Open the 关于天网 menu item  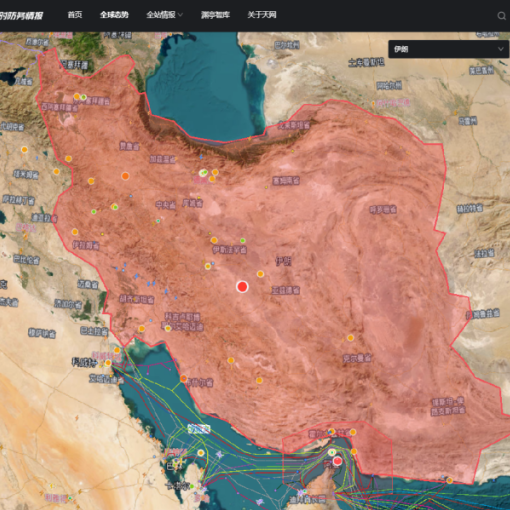(x=262, y=15)
